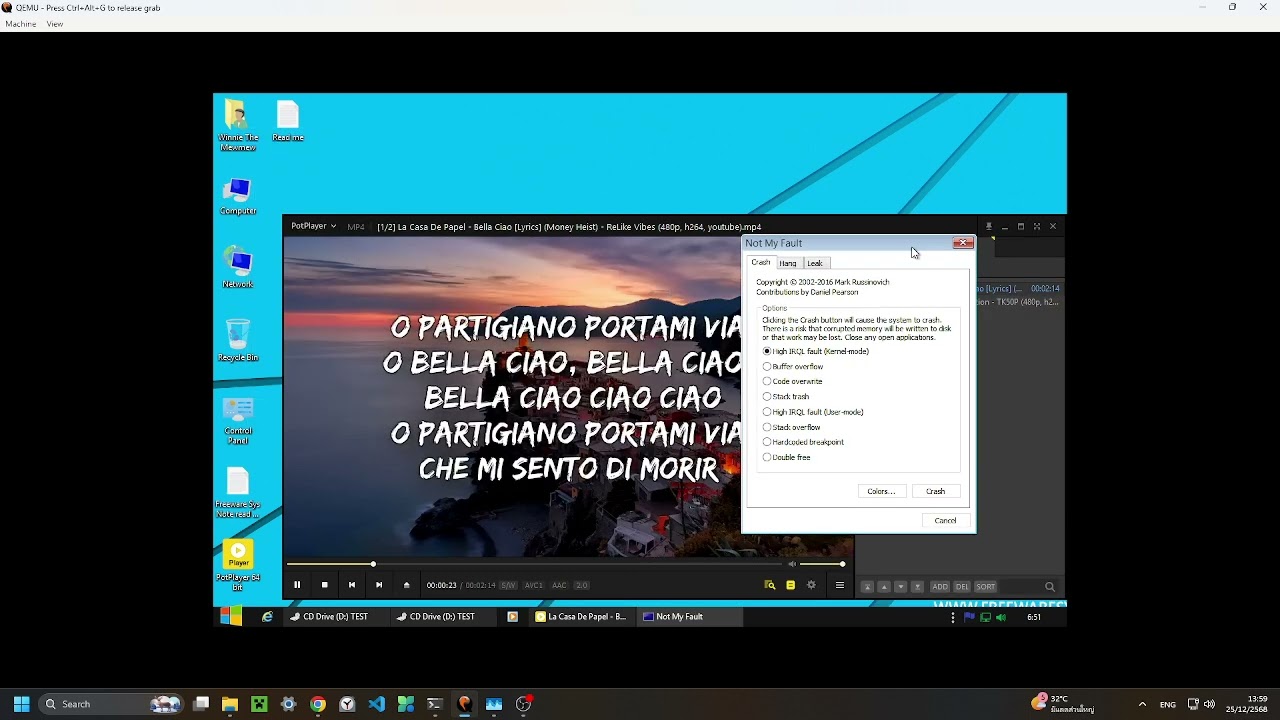The width and height of the screenshot is (1280, 720).
Task: Open the Network desktop icon
Action: coord(238,268)
